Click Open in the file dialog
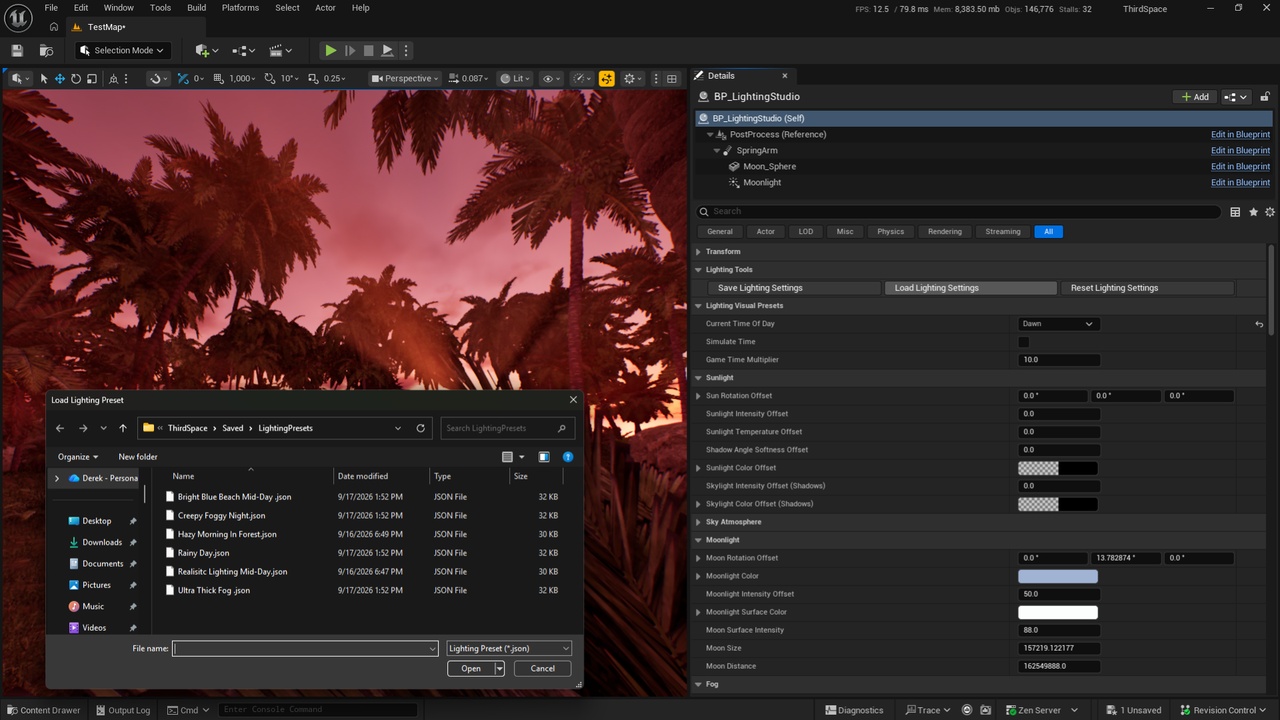 [471, 668]
